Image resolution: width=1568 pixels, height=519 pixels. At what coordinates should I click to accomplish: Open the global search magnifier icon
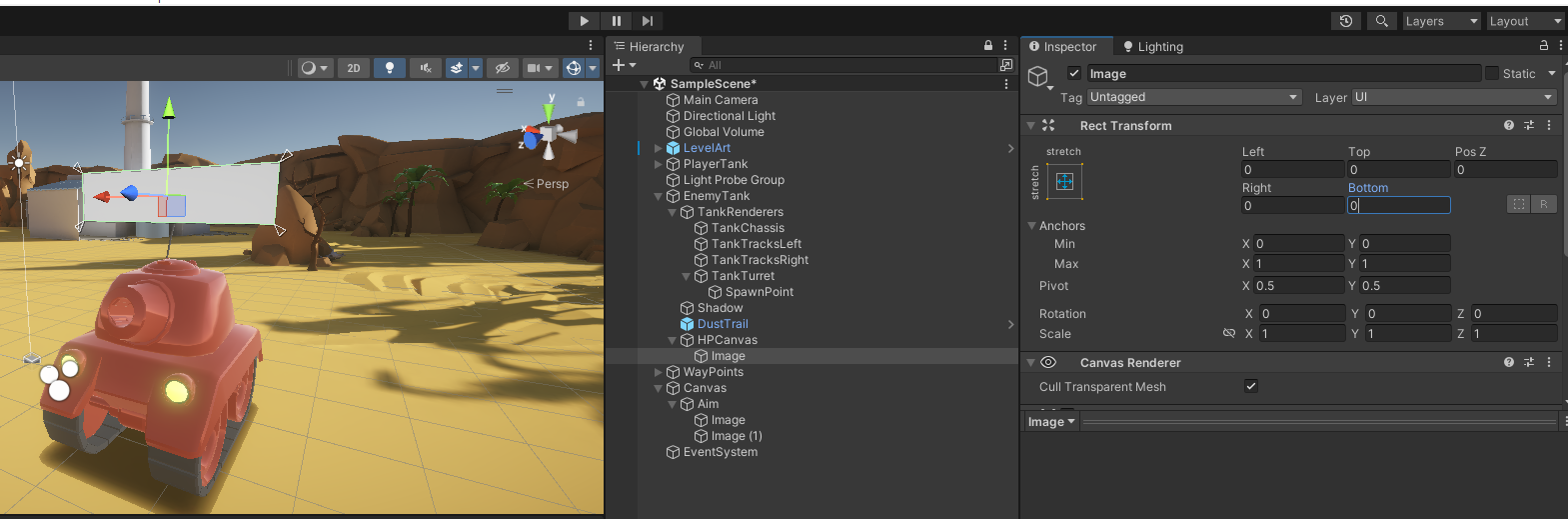click(1382, 21)
